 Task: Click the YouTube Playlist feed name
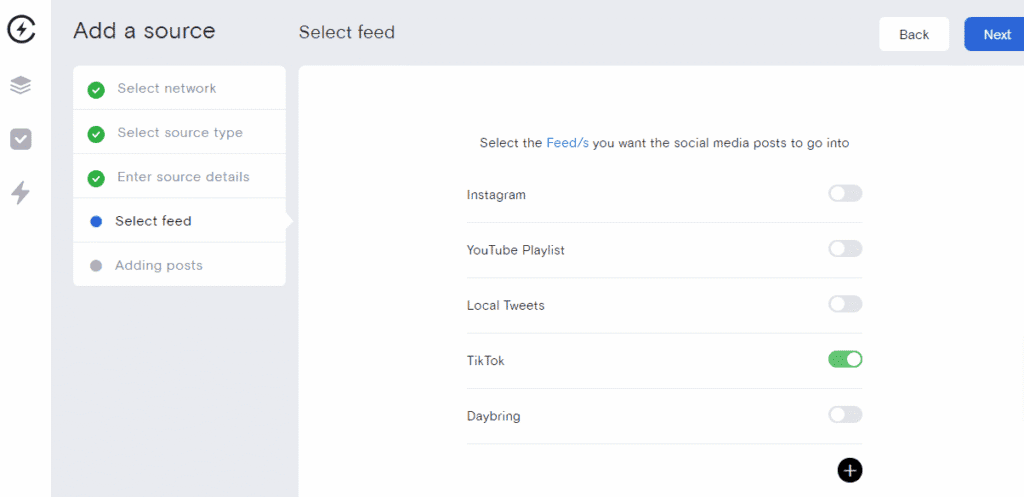tap(516, 250)
